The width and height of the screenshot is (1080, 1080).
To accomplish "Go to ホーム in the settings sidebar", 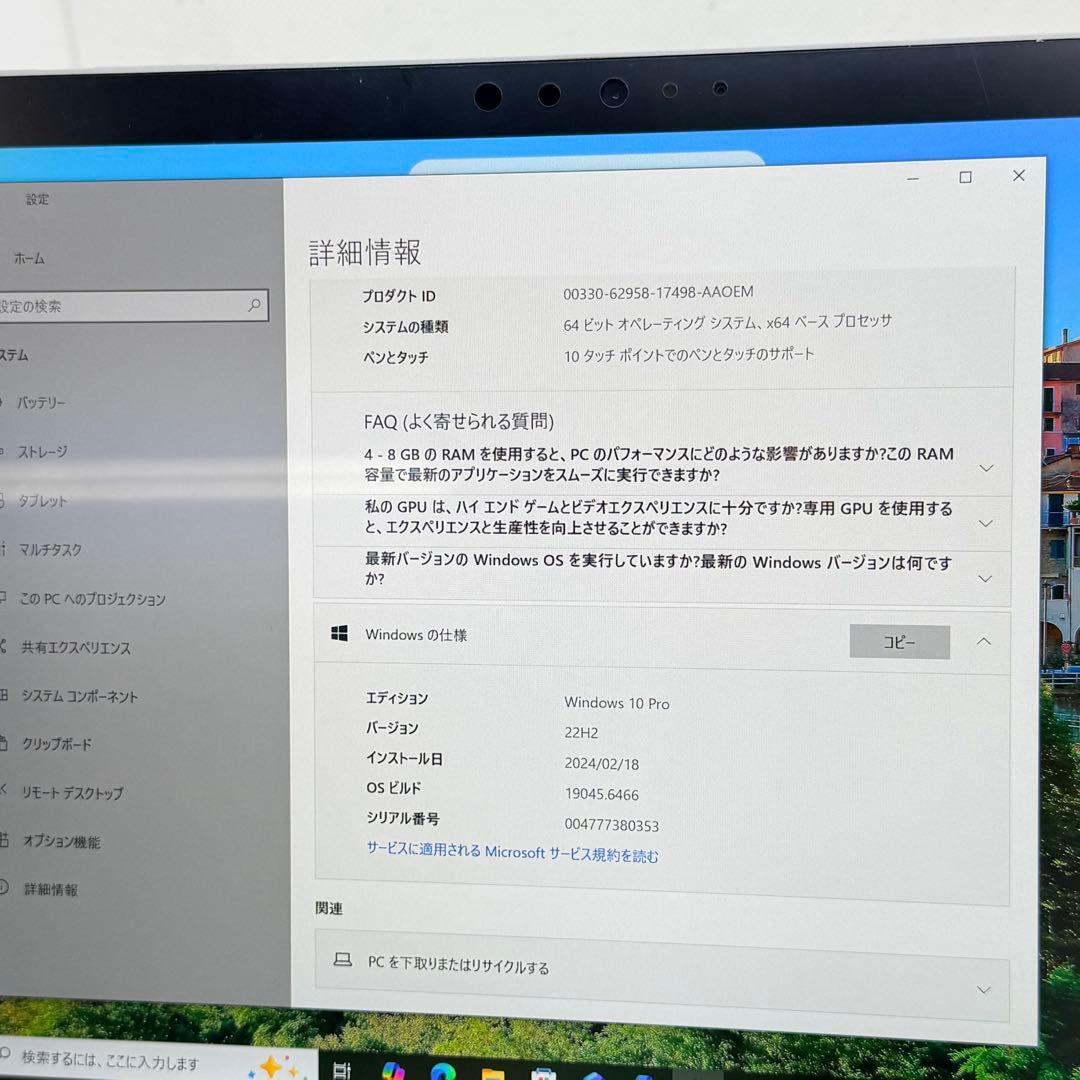I will point(31,258).
